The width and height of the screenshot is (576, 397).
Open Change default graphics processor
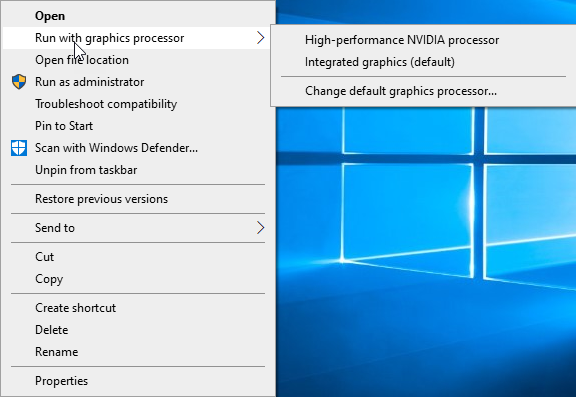[x=424, y=91]
